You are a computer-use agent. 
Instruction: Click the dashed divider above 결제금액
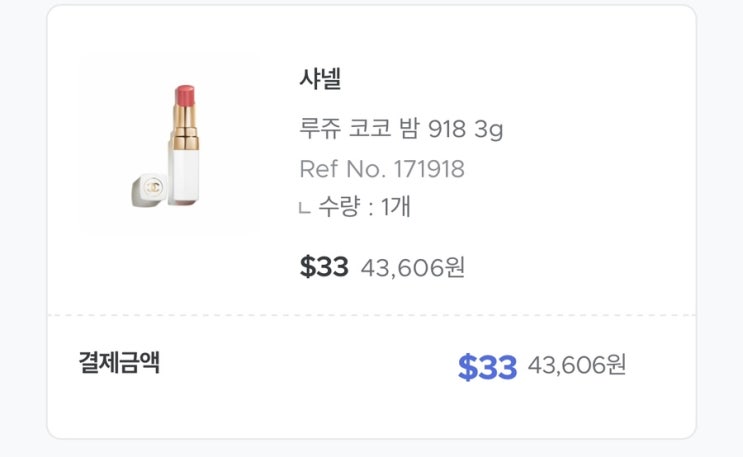371,316
